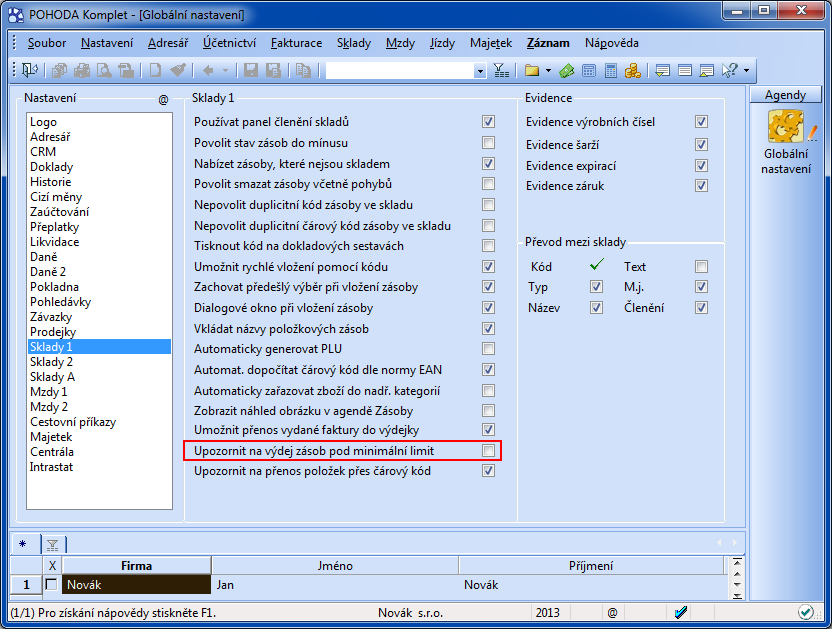Expand the toolbar options arrow after help icon
The height and width of the screenshot is (629, 832).
(747, 70)
